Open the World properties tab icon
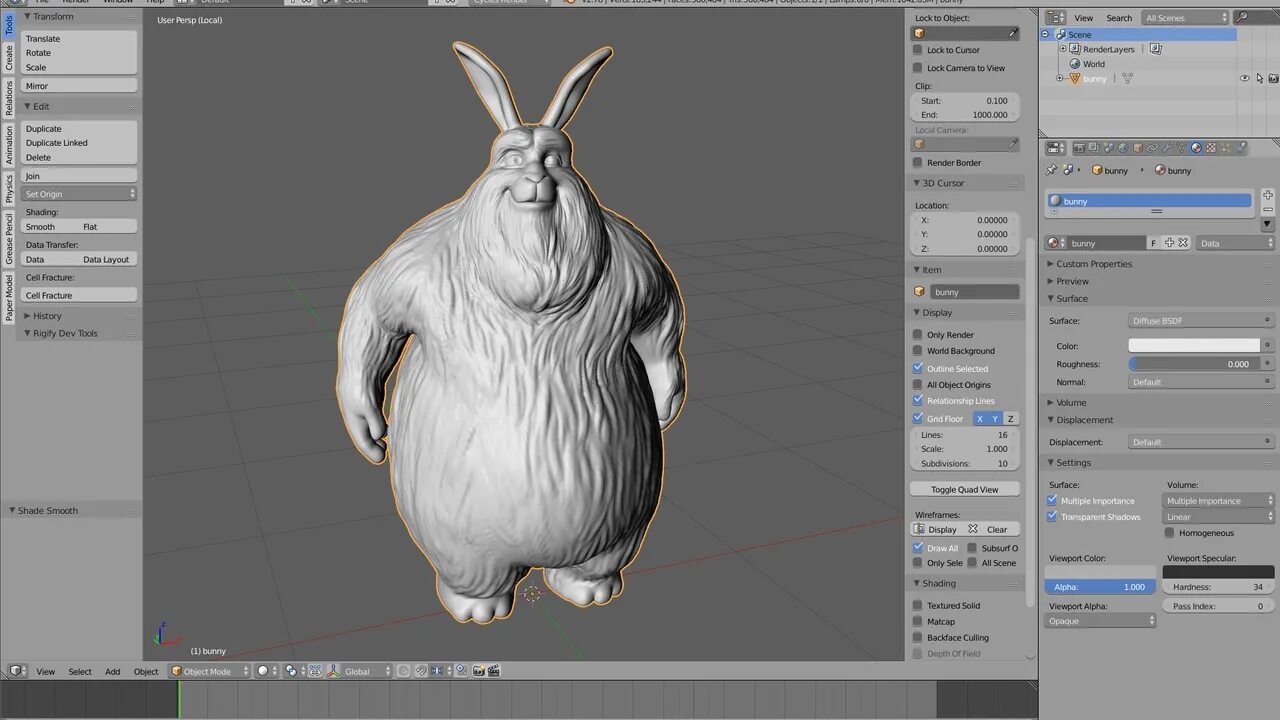Screen dimensions: 1280x720 pyautogui.click(x=1123, y=147)
